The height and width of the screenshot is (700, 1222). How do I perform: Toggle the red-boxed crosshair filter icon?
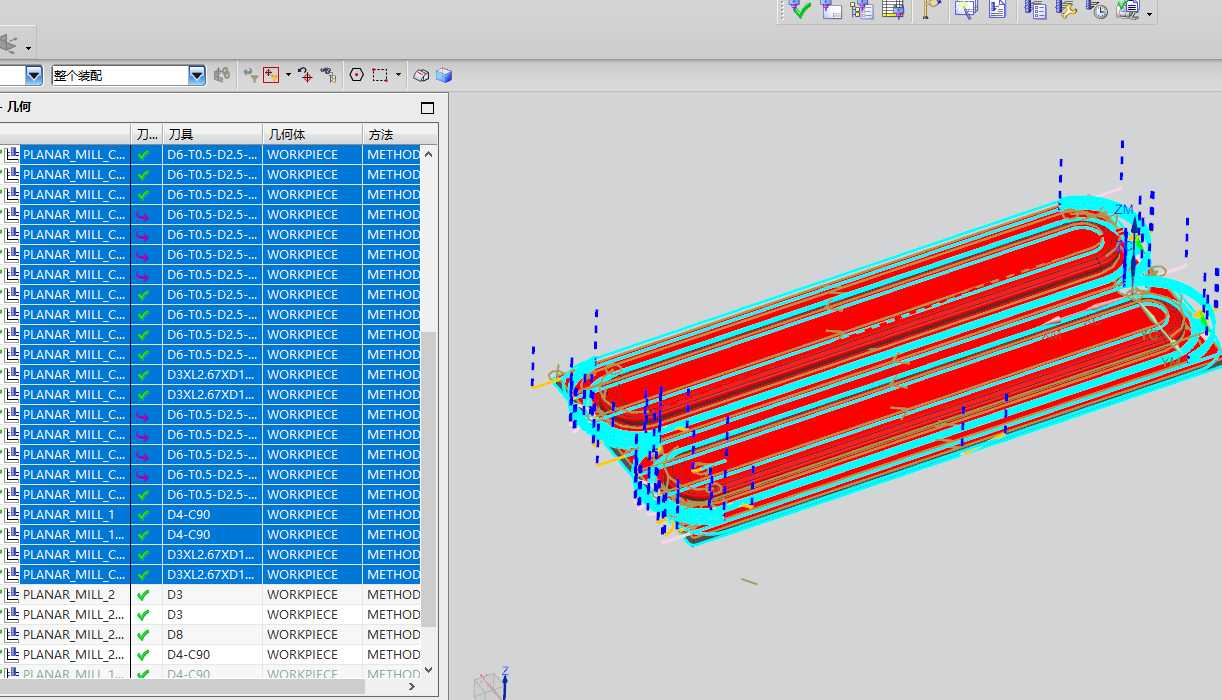click(271, 75)
